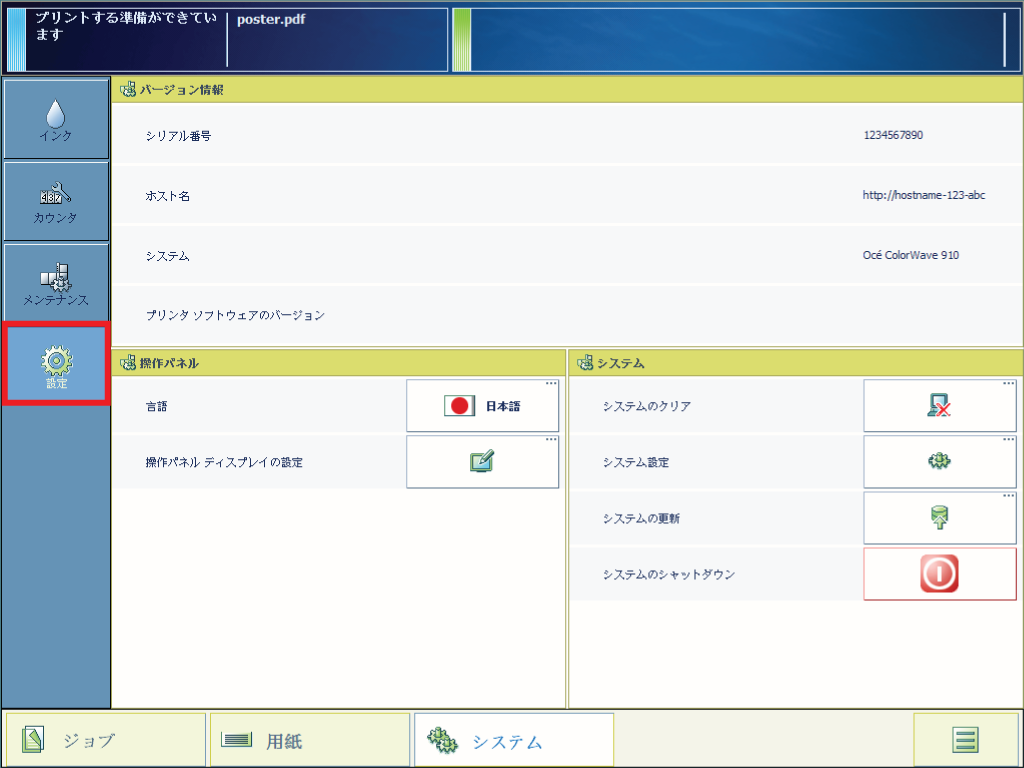Viewport: 1024px width, 768px height.
Task: Open the list menu button at bottom right
Action: [x=965, y=740]
